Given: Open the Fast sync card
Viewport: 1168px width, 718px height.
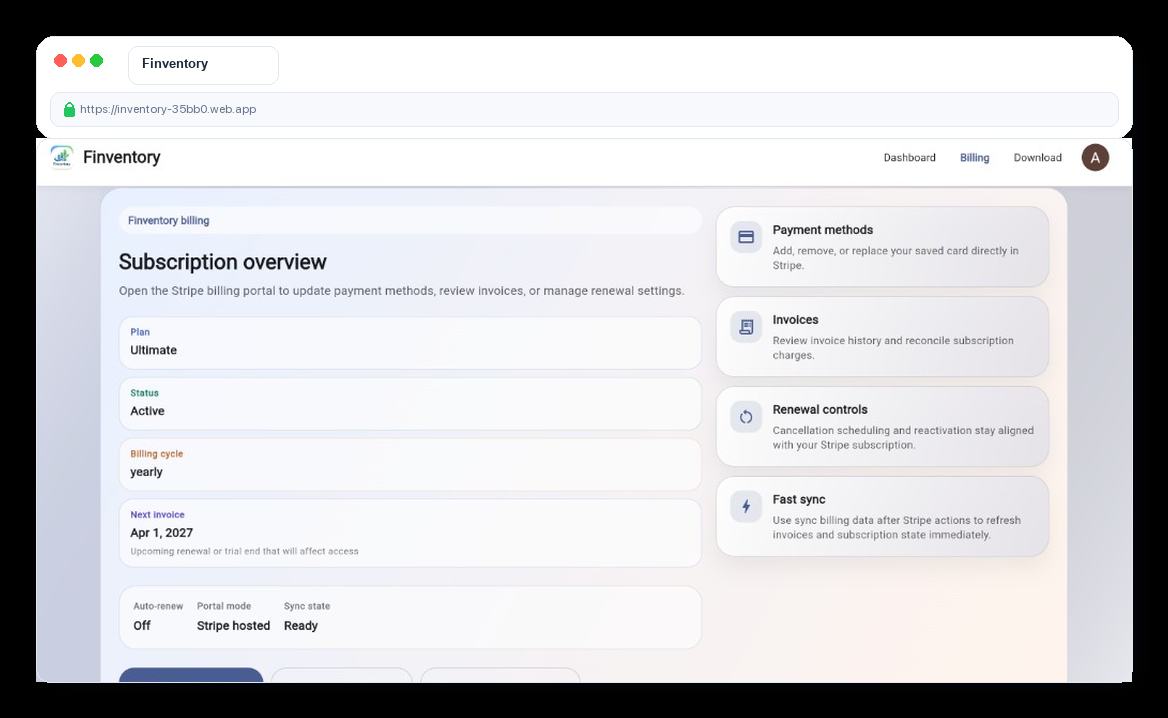Looking at the screenshot, I should click(x=882, y=516).
